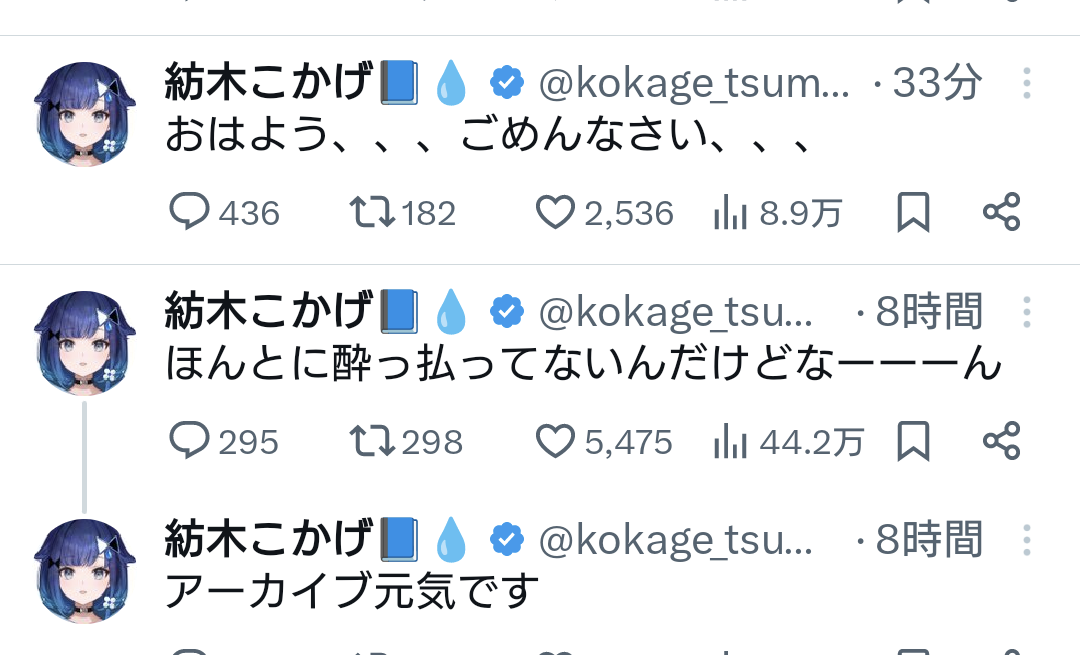The width and height of the screenshot is (1080, 655).
Task: Open more options on 33分 tweet
Action: point(1026,84)
